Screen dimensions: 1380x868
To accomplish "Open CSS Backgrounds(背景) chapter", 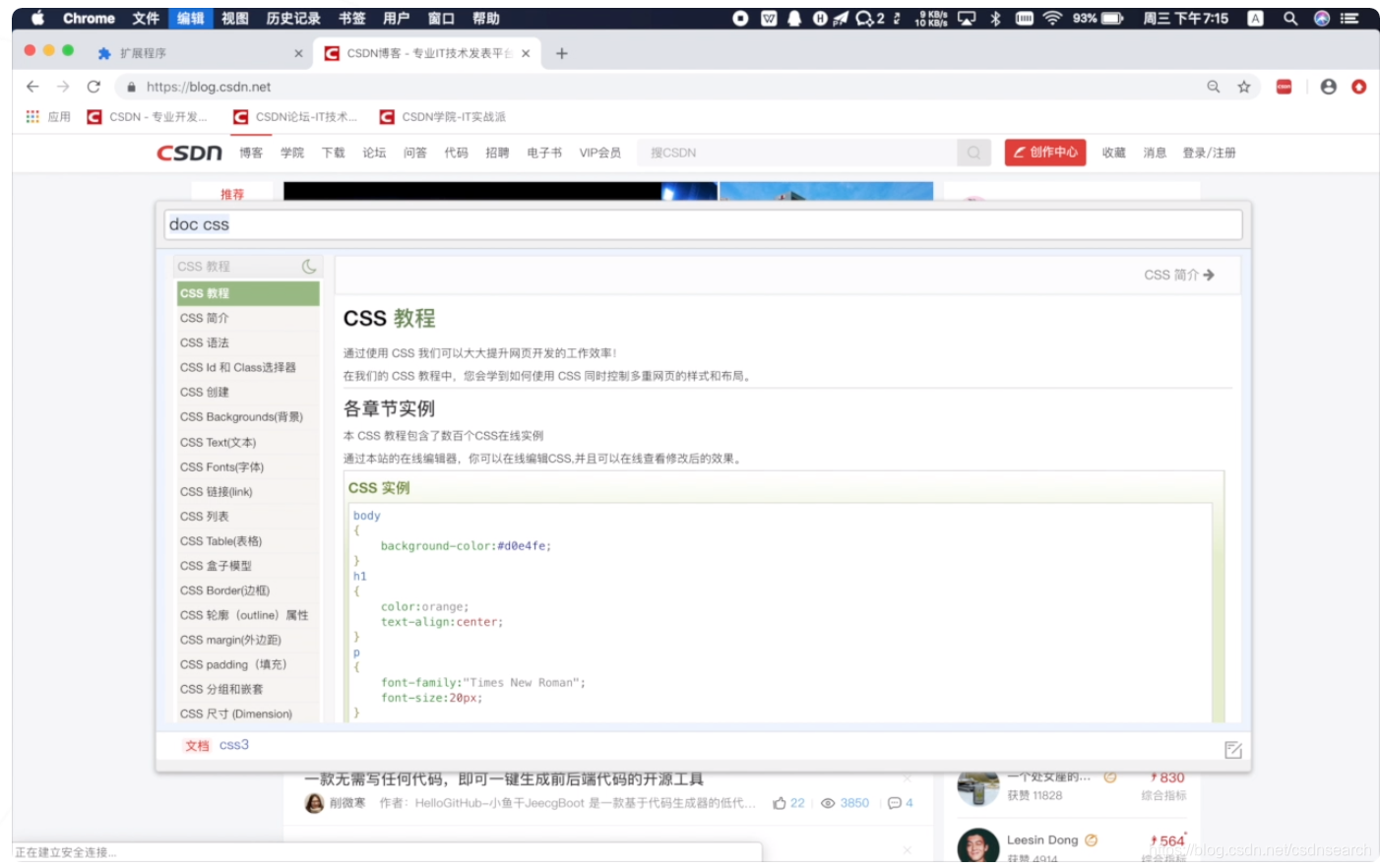I will pyautogui.click(x=248, y=417).
